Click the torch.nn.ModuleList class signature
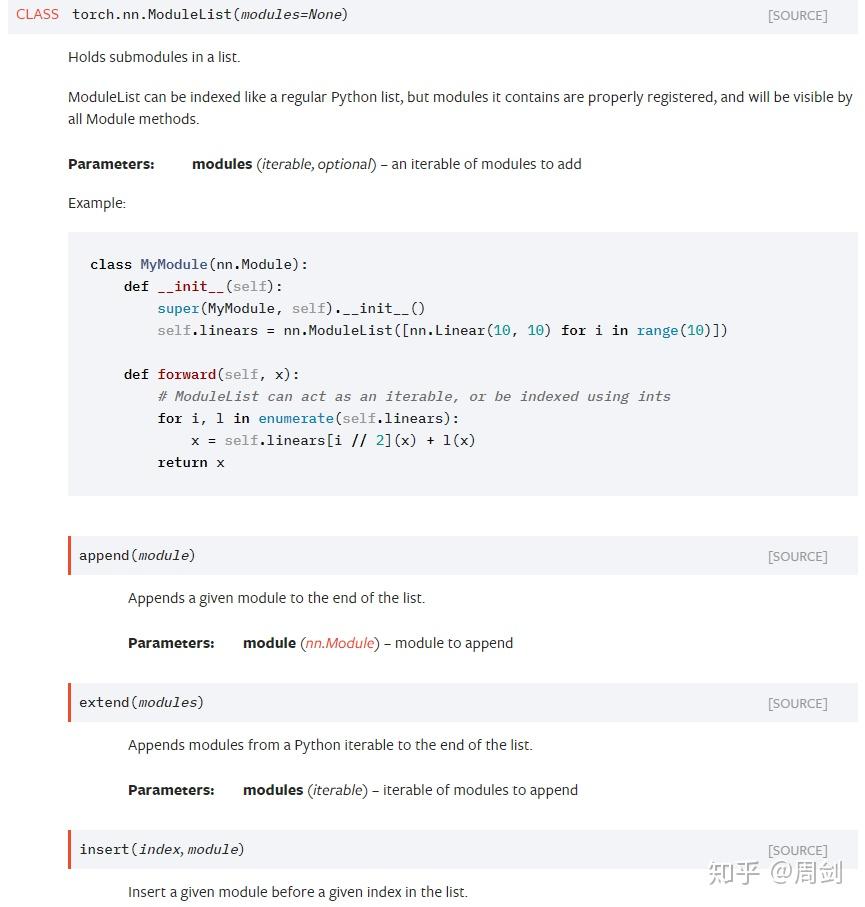This screenshot has width=865, height=907. click(x=209, y=14)
